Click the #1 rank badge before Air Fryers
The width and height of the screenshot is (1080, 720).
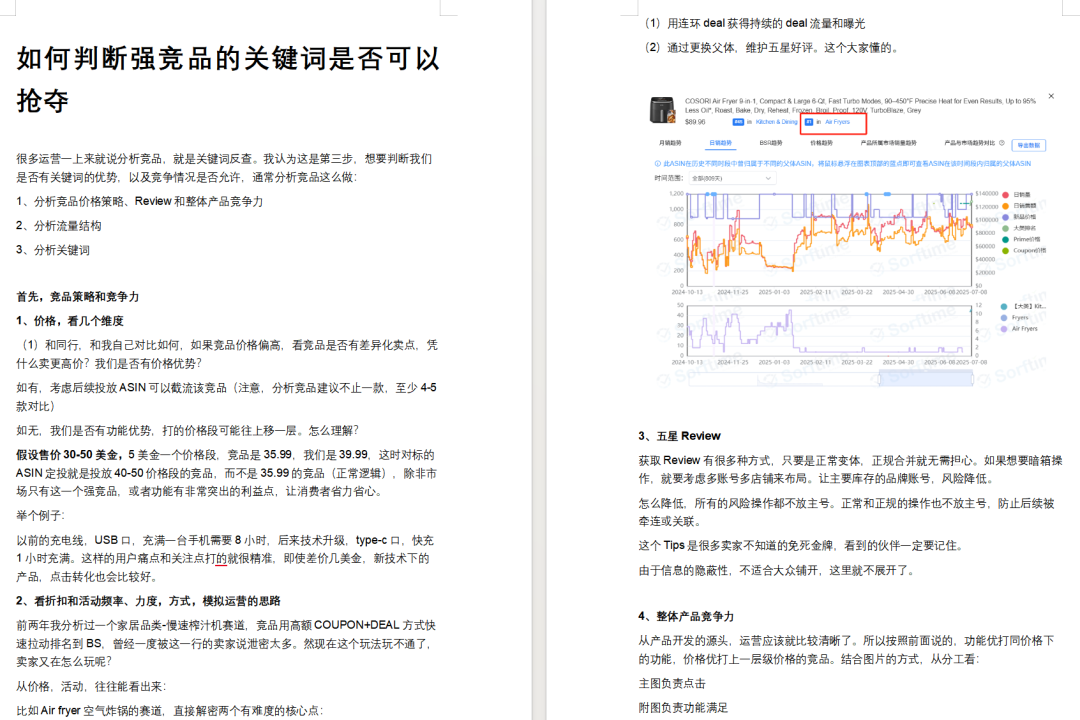point(809,122)
